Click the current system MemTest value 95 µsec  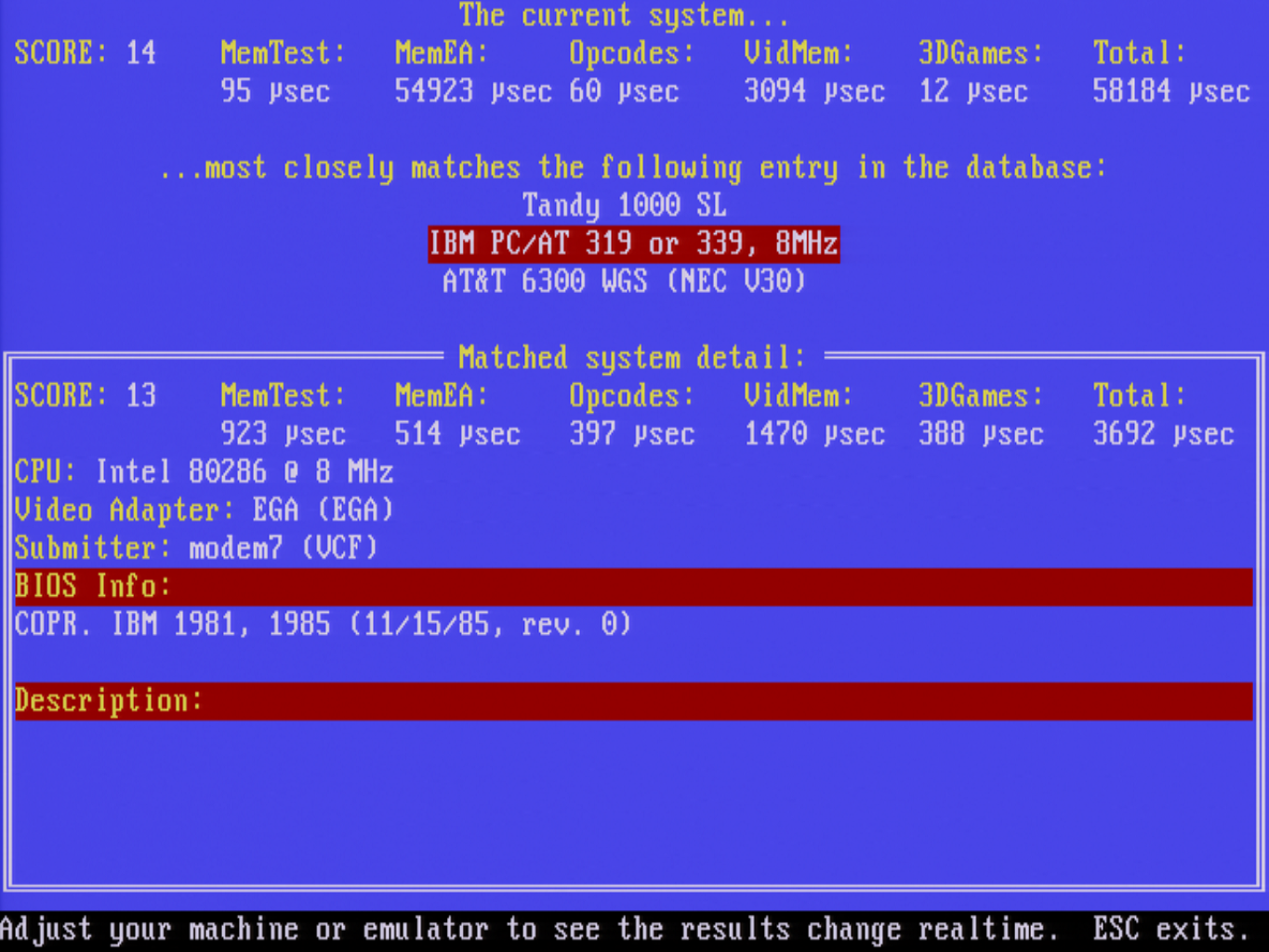point(275,91)
